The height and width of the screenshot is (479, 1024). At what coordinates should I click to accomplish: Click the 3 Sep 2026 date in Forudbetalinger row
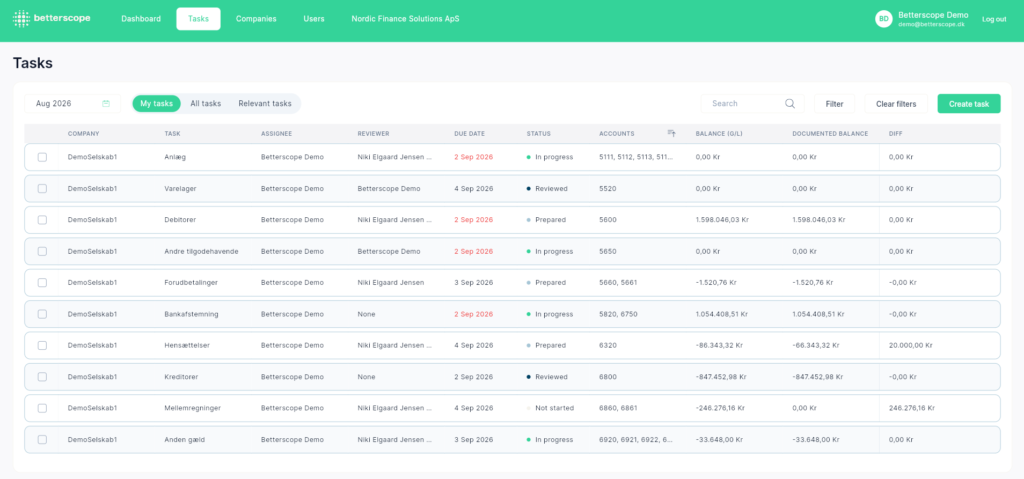473,282
